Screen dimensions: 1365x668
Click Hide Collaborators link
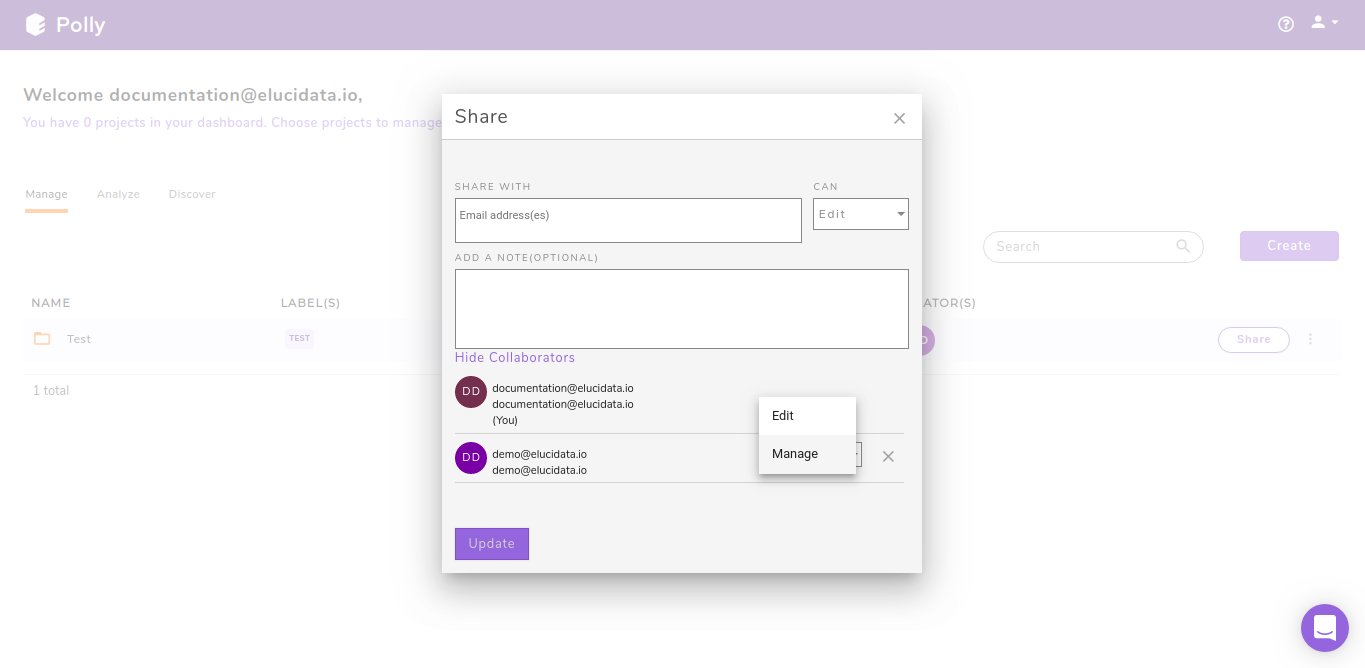click(515, 357)
